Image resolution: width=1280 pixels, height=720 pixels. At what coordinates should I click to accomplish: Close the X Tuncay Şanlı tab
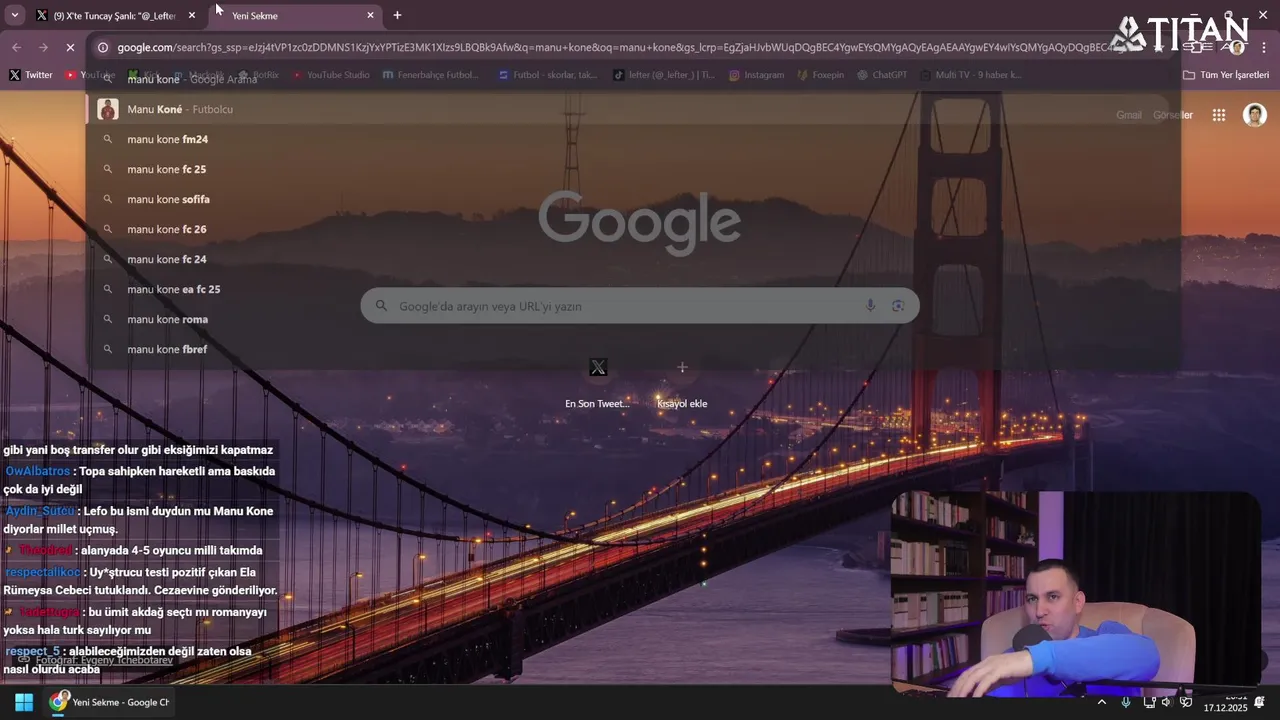[192, 15]
